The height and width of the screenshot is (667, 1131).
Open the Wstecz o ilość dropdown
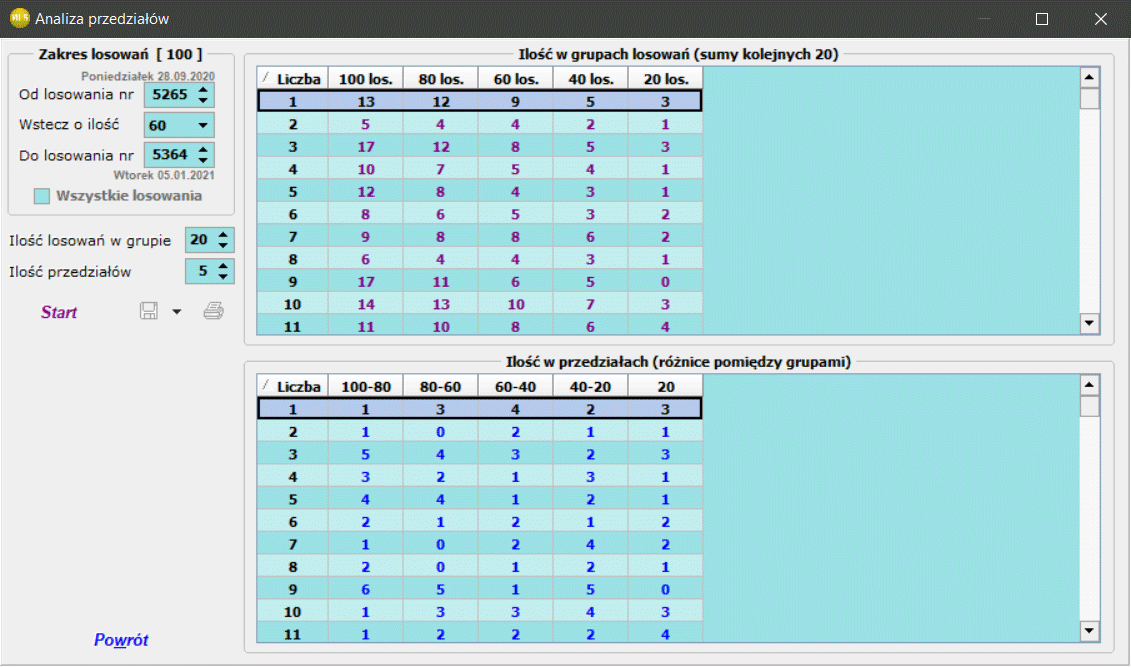(203, 125)
